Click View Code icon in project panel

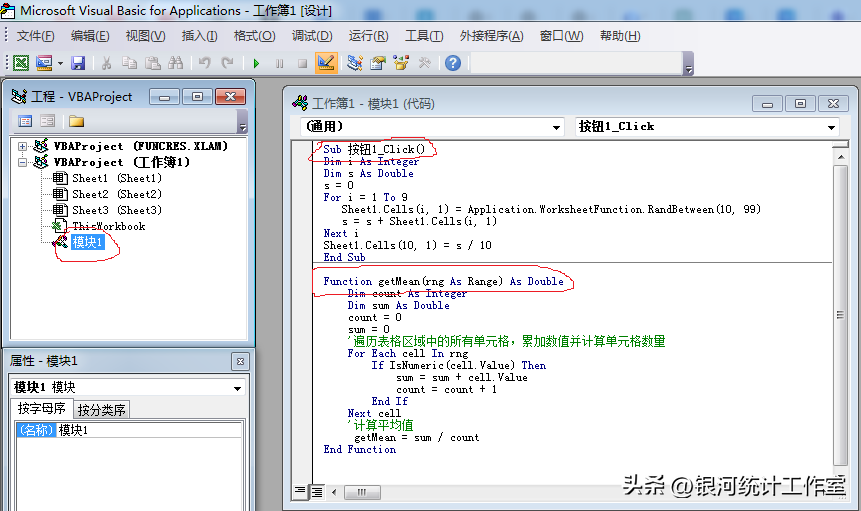(x=25, y=121)
